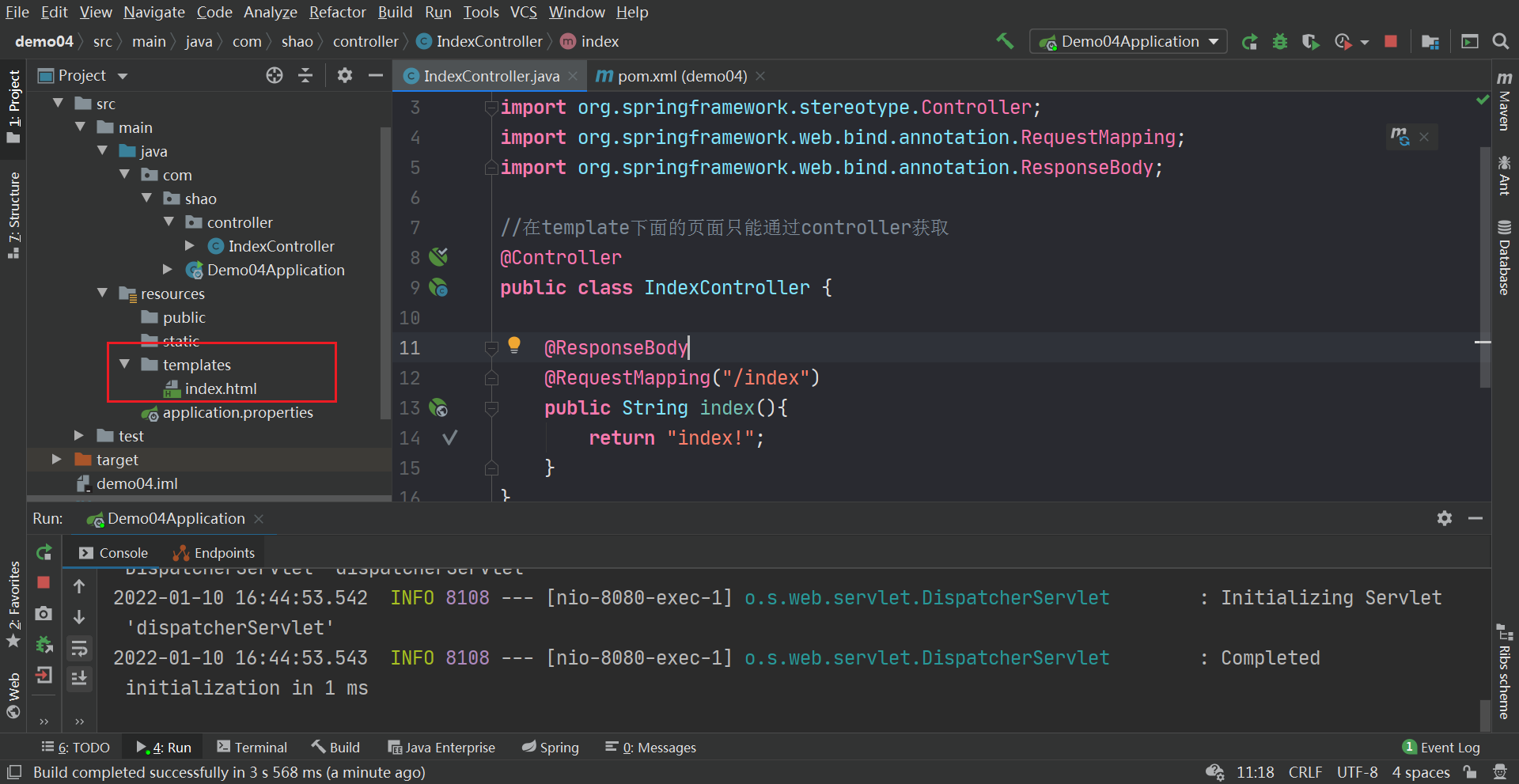Image resolution: width=1519 pixels, height=784 pixels.
Task: Expand the target folder arrow
Action: point(56,459)
